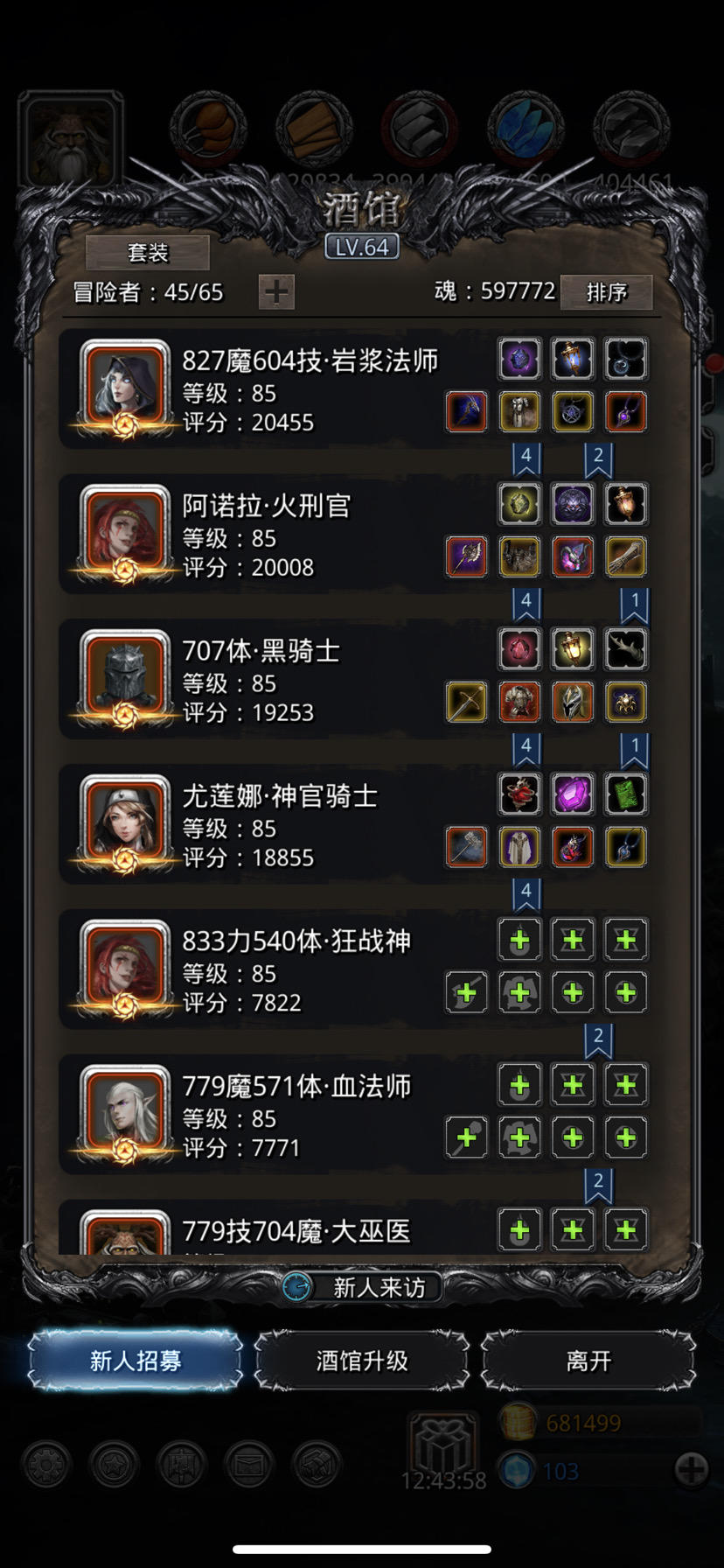Tap the flag numbered 2 below 狂战神
The width and height of the screenshot is (724, 1568).
[599, 1039]
